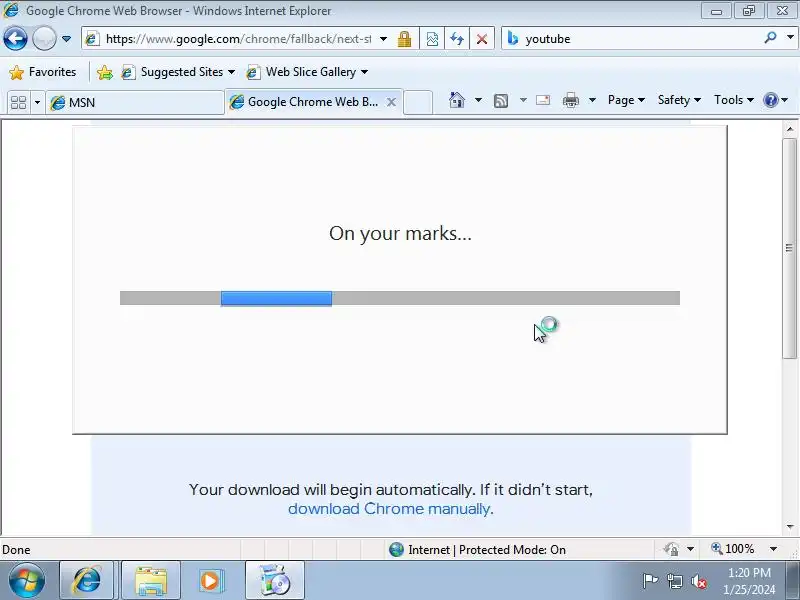Expand the Print options dropdown
The image size is (800, 600).
tap(592, 100)
